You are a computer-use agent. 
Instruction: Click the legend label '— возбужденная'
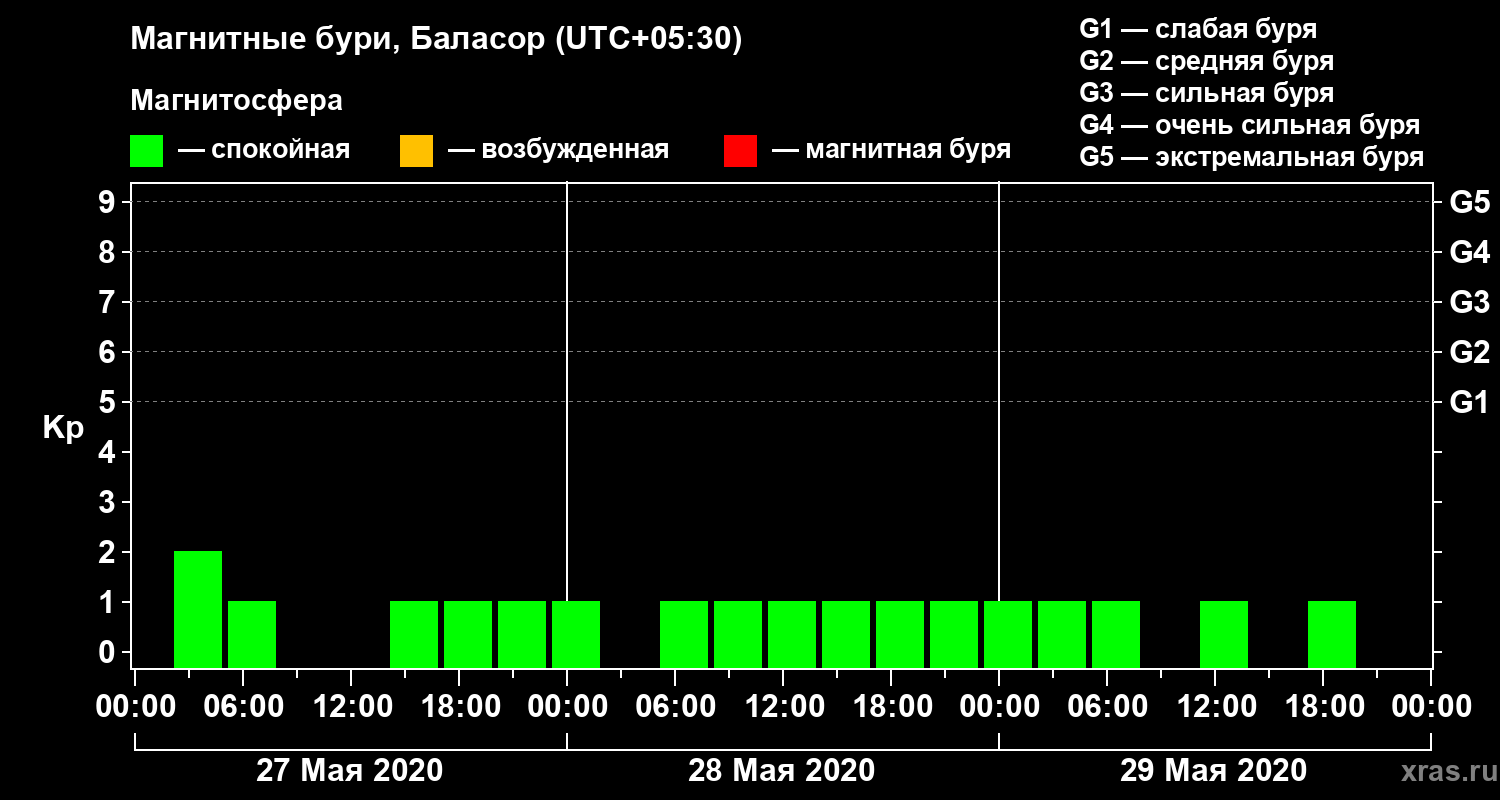558,150
